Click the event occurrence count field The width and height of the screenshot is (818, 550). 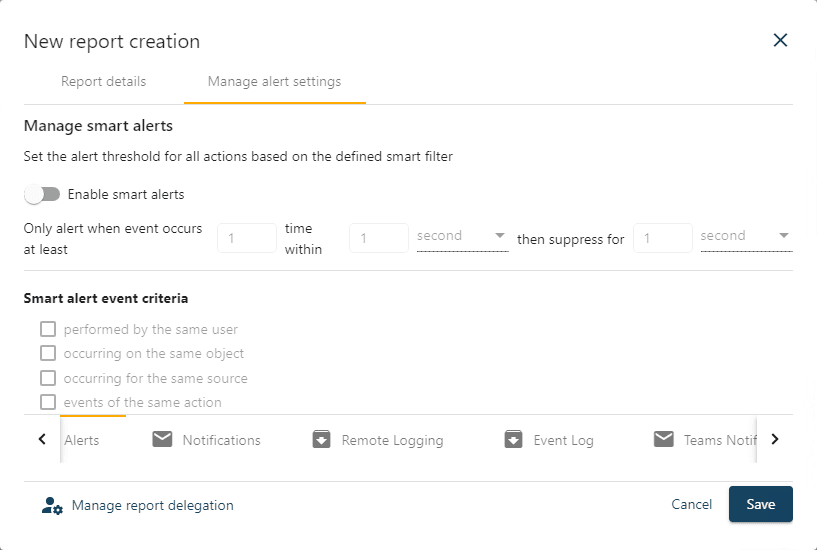point(246,238)
